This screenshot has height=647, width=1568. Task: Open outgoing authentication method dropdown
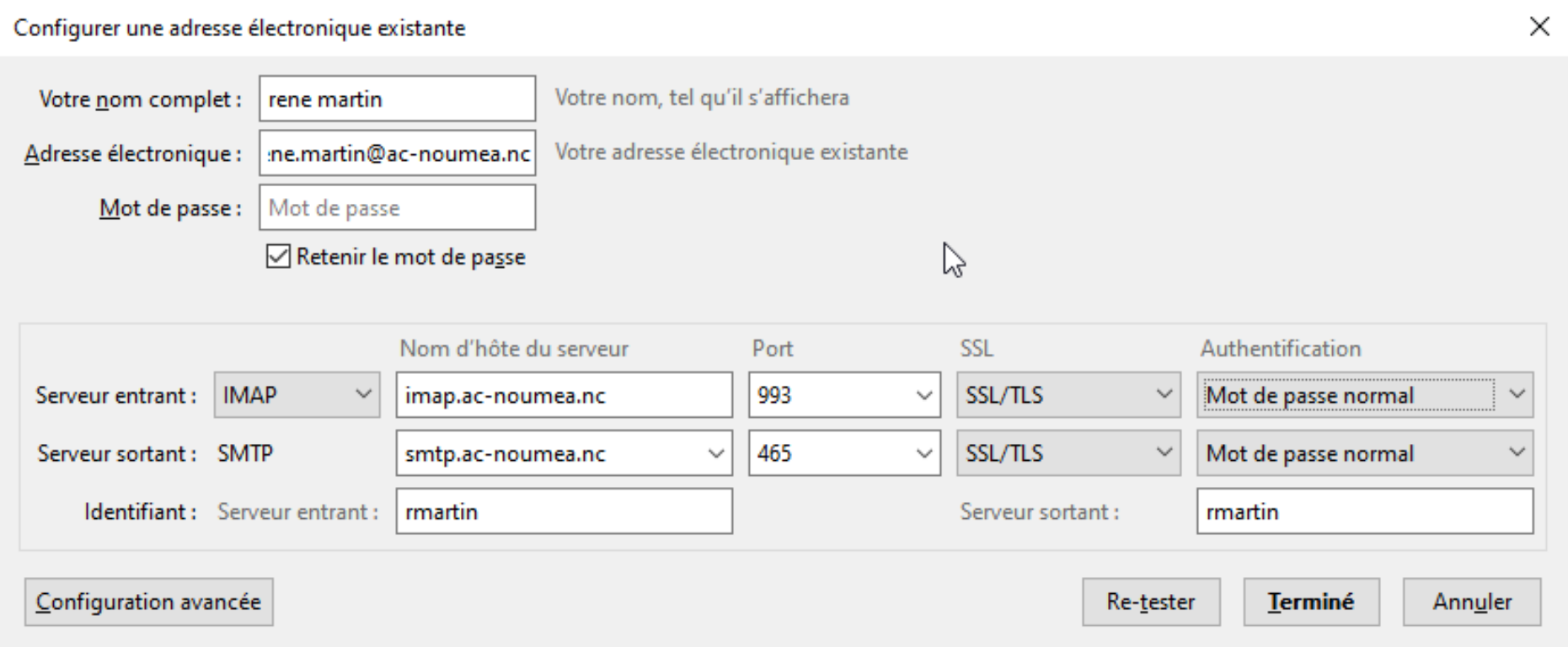(x=1364, y=453)
